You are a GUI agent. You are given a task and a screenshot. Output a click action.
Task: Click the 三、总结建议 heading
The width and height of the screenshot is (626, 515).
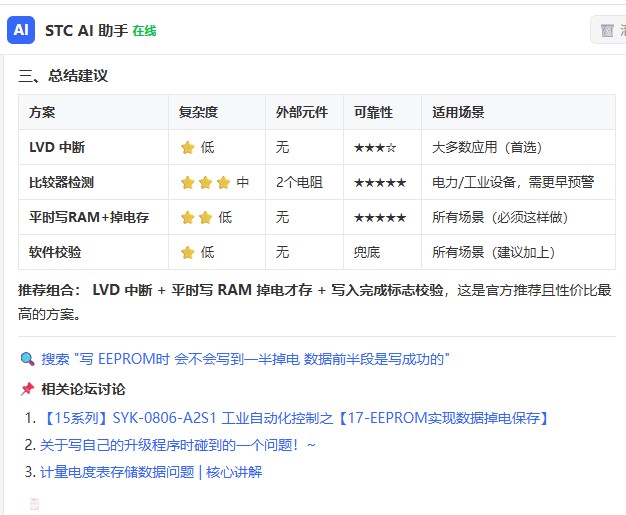tap(63, 75)
